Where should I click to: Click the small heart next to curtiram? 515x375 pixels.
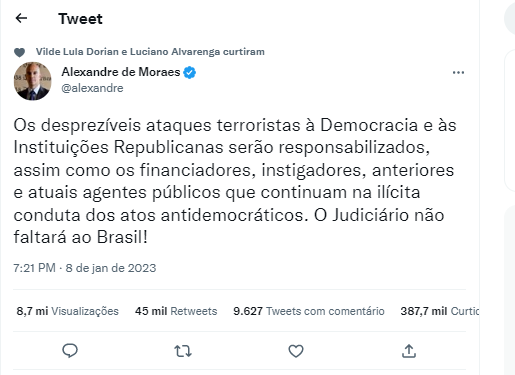[19, 52]
